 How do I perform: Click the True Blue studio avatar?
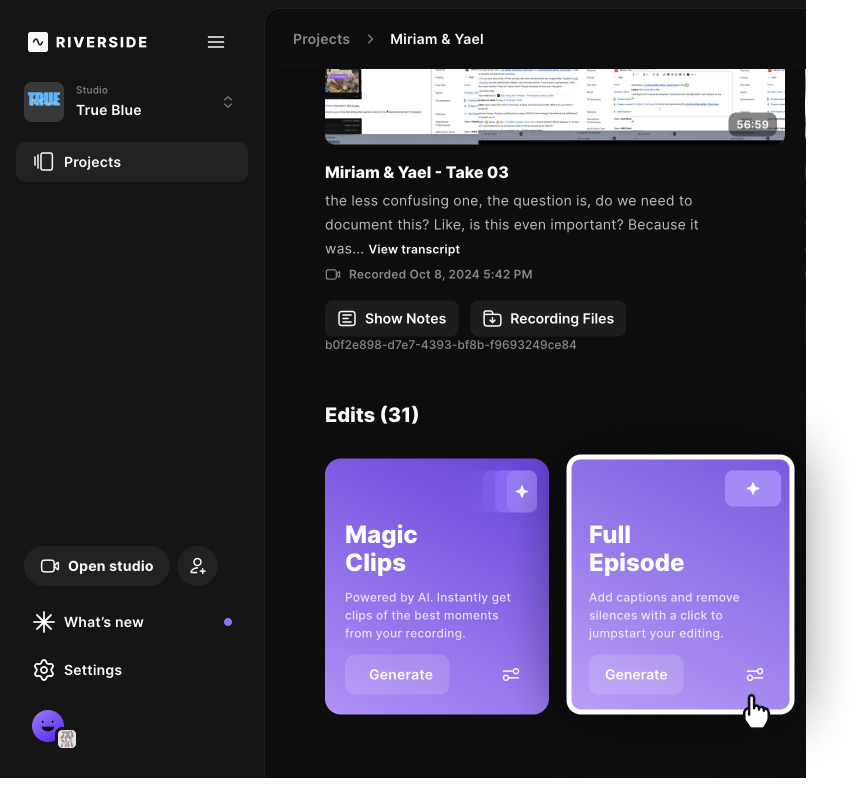pyautogui.click(x=44, y=102)
